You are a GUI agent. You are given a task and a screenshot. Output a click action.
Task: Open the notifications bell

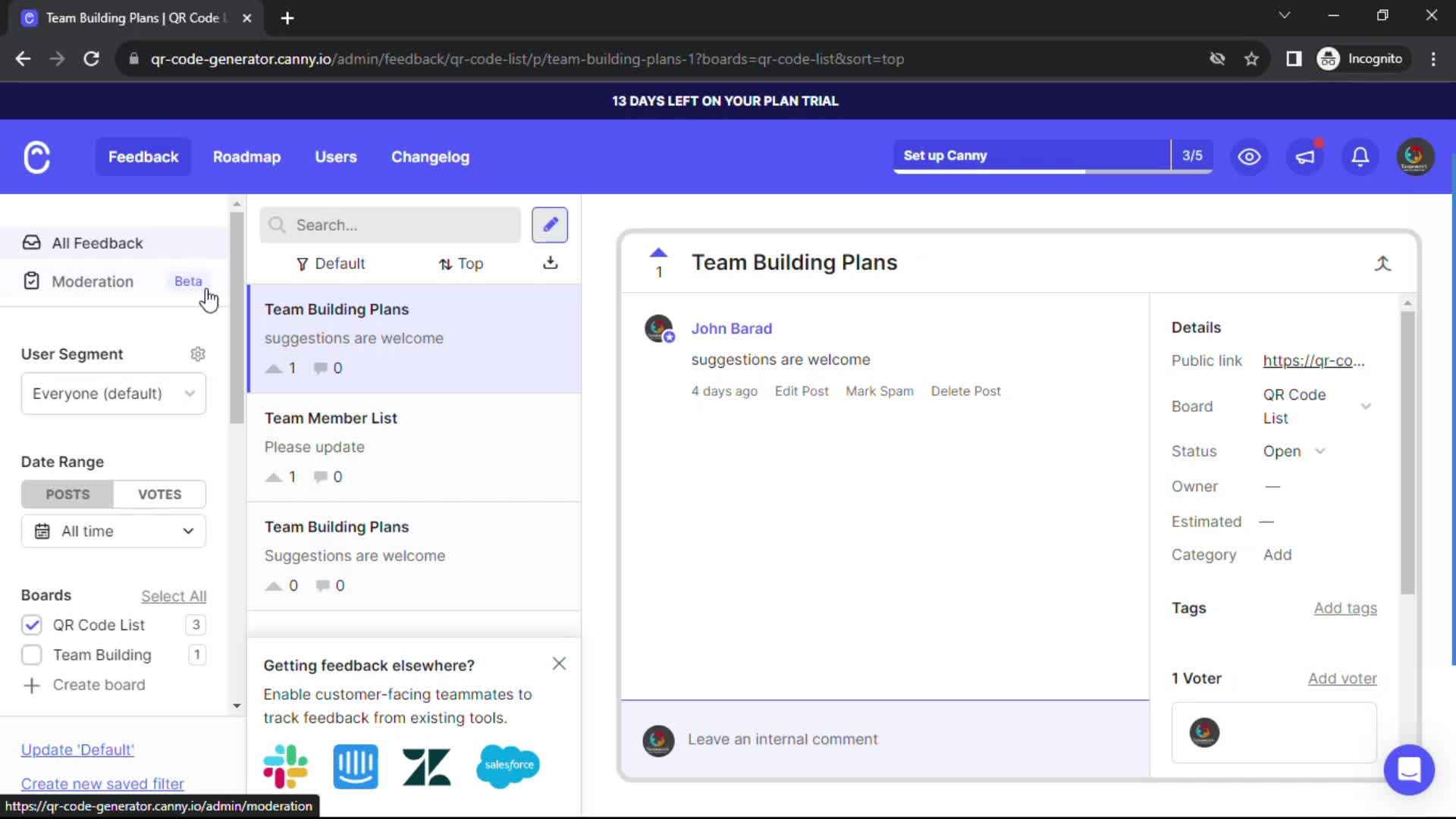(x=1360, y=157)
